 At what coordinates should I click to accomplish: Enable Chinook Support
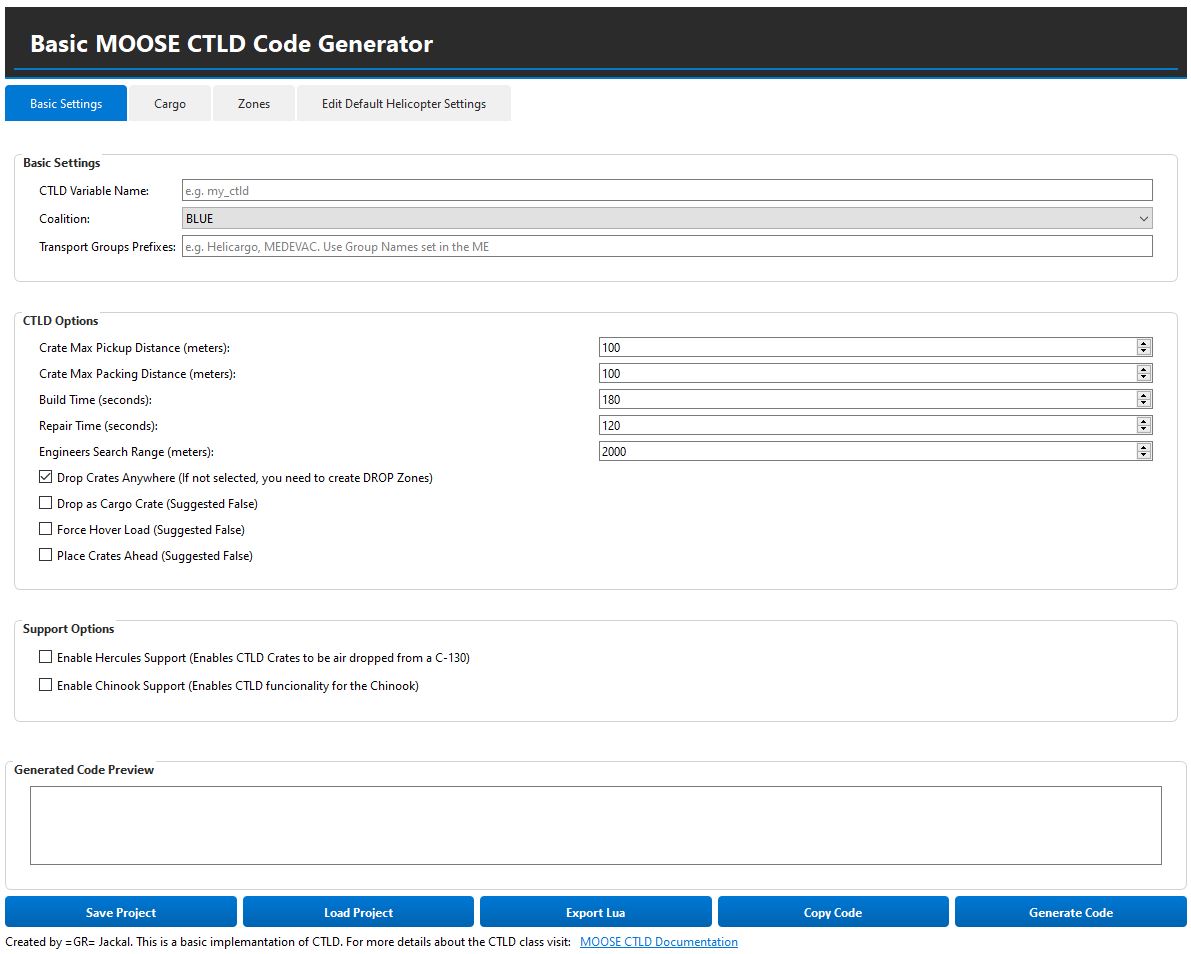point(45,685)
